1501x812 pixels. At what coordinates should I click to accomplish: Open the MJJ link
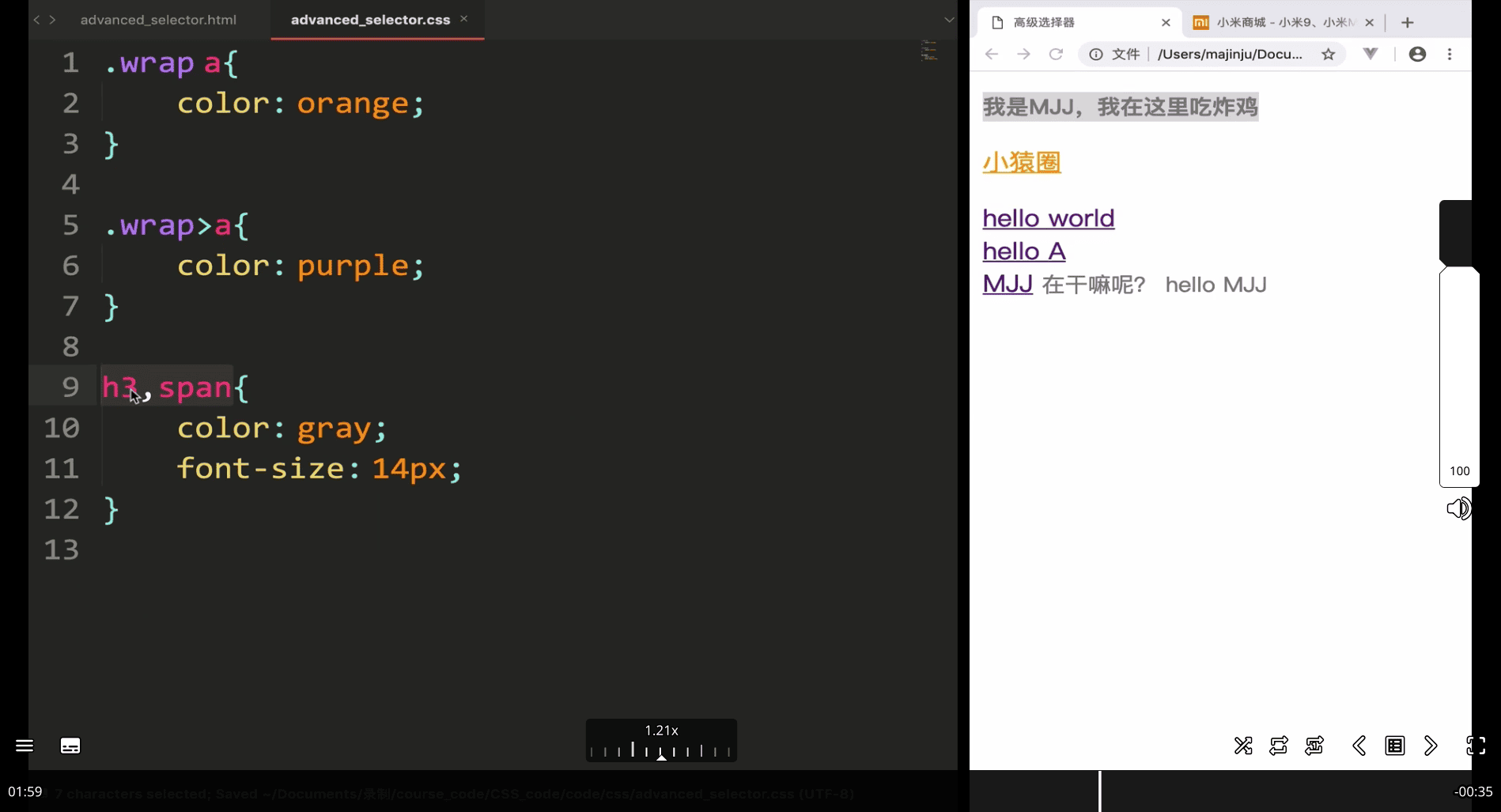(1008, 284)
